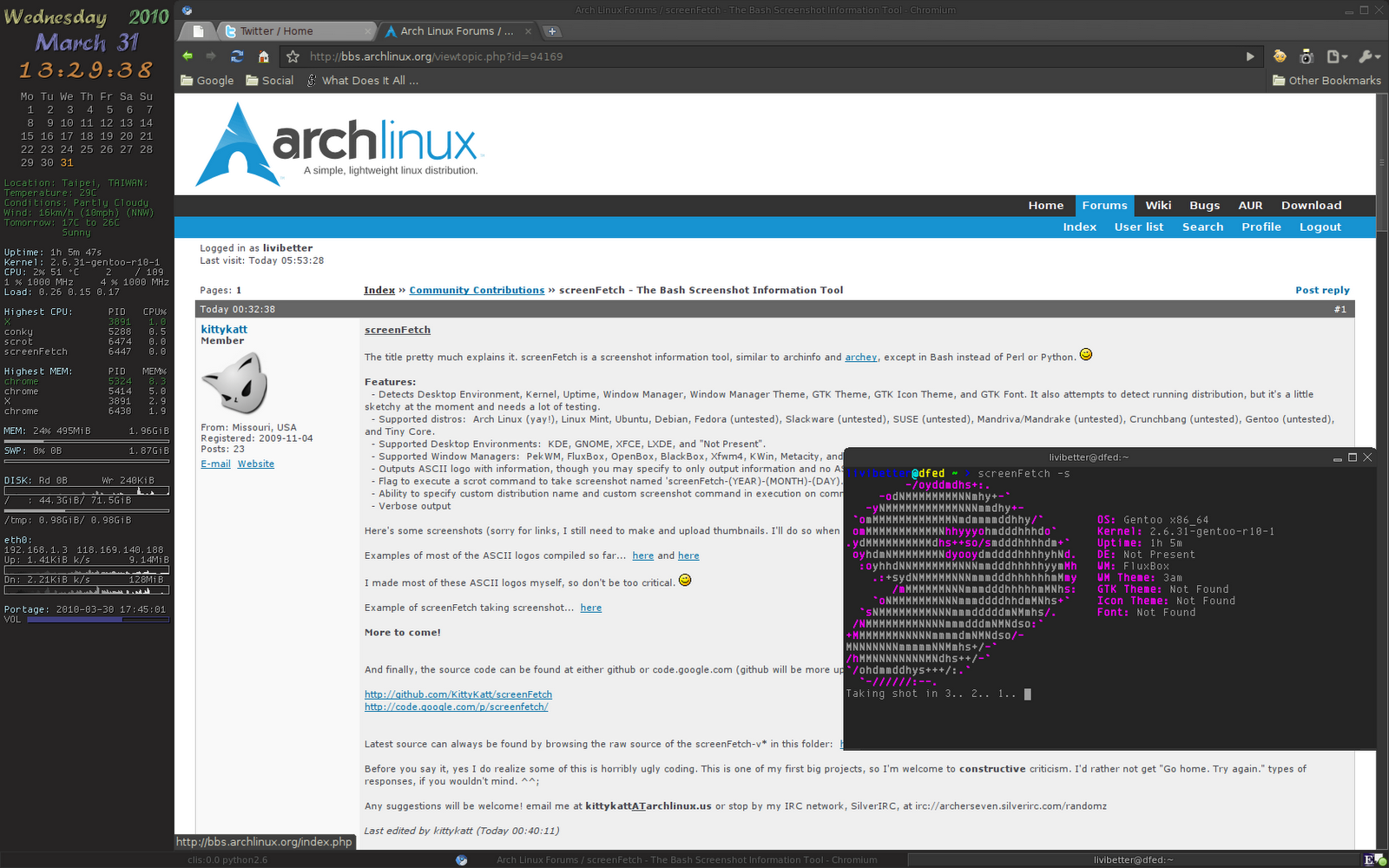Click the URL address field
The width and height of the screenshot is (1389, 868).
[773, 56]
